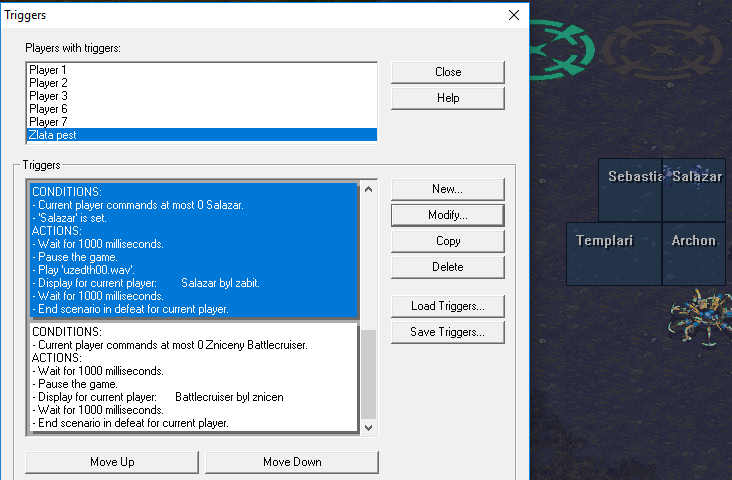Select the Zniceny Battlecruiser trigger
The image size is (732, 480).
(x=194, y=377)
